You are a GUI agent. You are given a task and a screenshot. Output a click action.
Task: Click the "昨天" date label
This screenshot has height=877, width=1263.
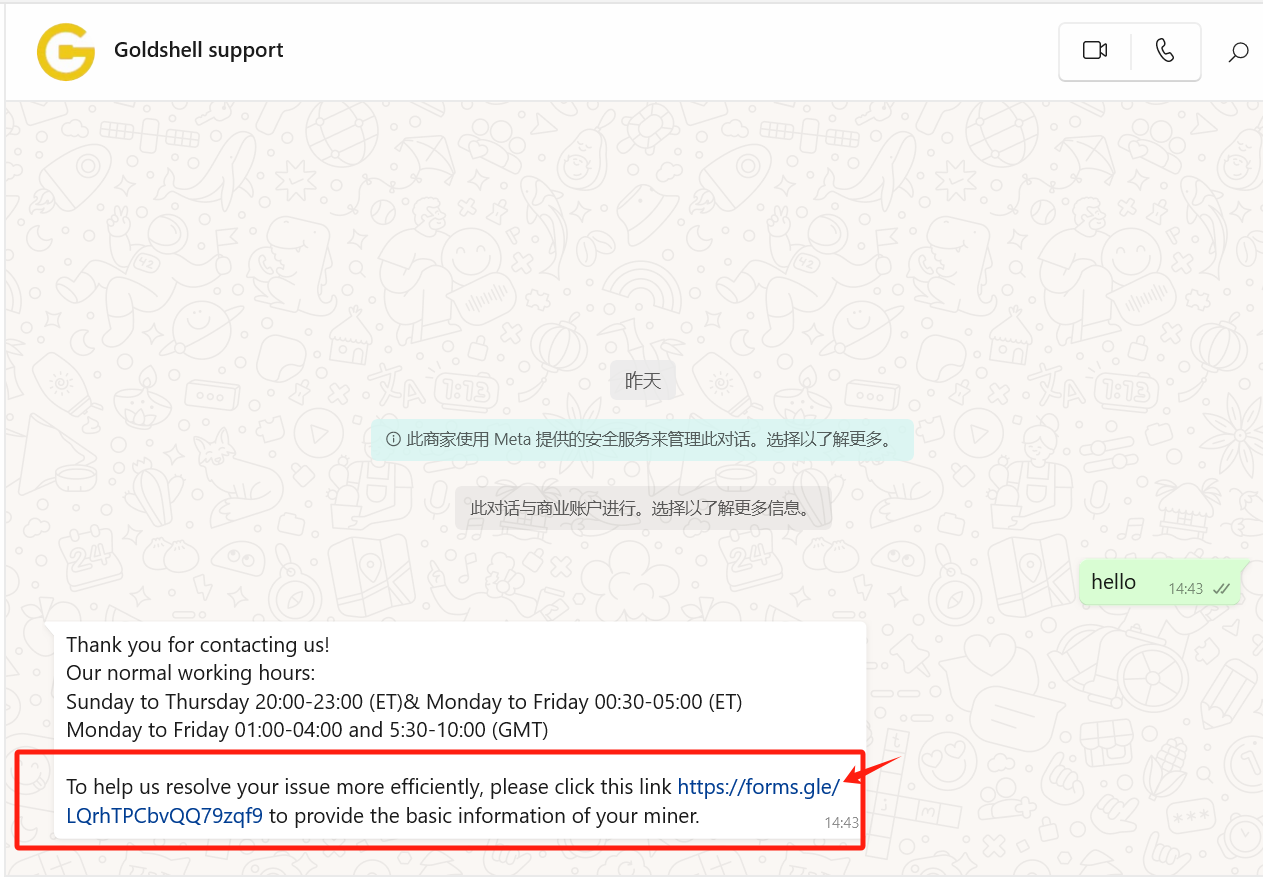[x=642, y=381]
